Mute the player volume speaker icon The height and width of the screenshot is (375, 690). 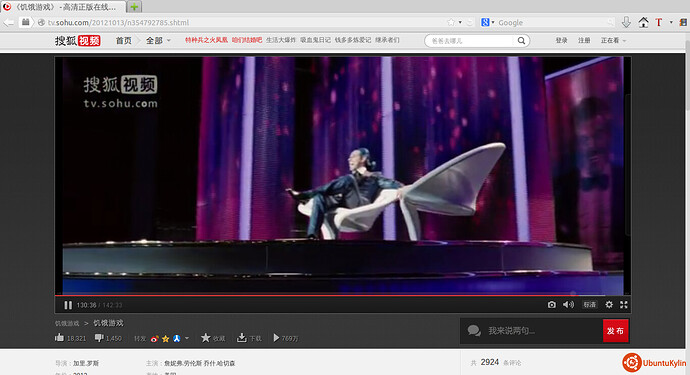click(568, 305)
